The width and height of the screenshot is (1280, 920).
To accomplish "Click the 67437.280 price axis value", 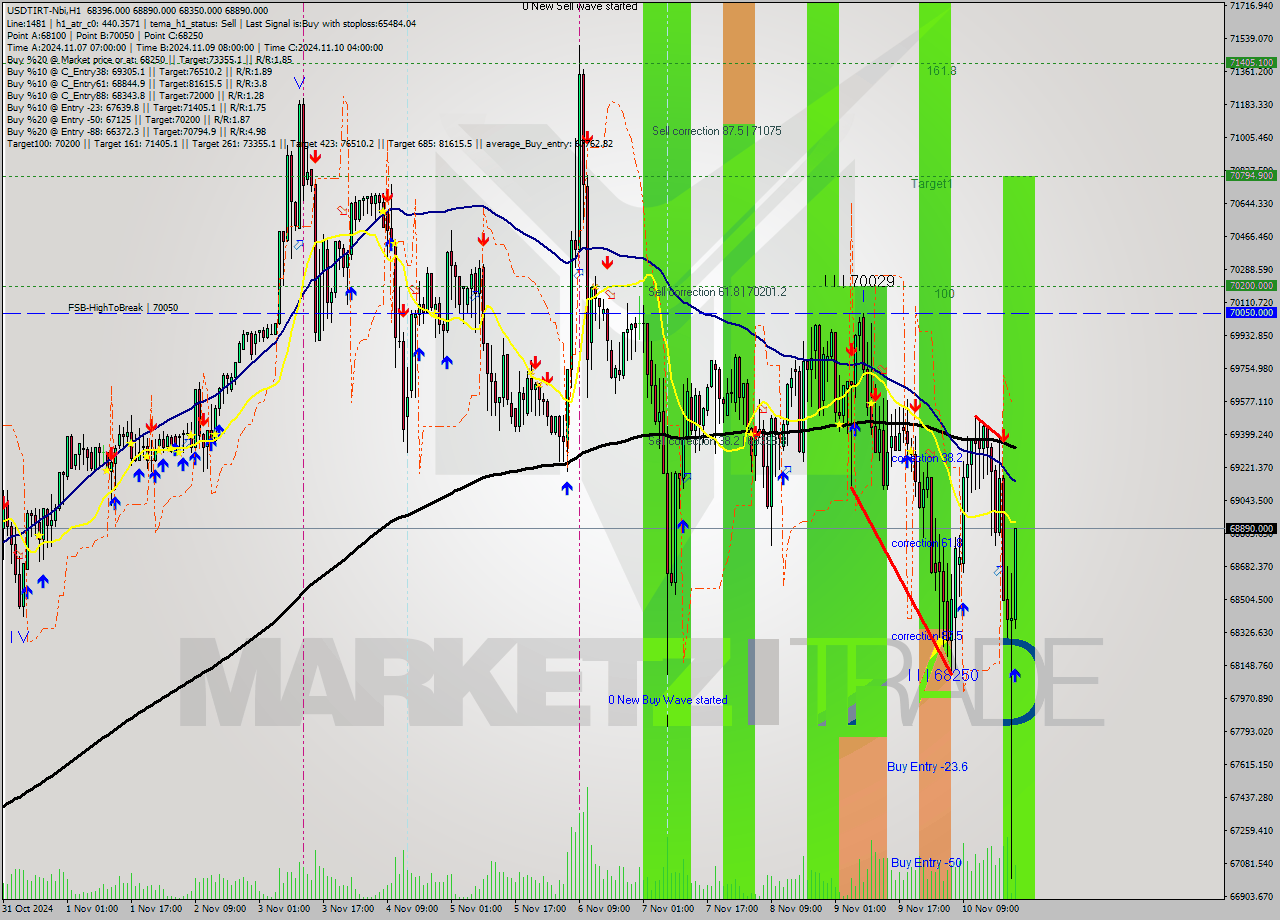I will tap(1251, 797).
